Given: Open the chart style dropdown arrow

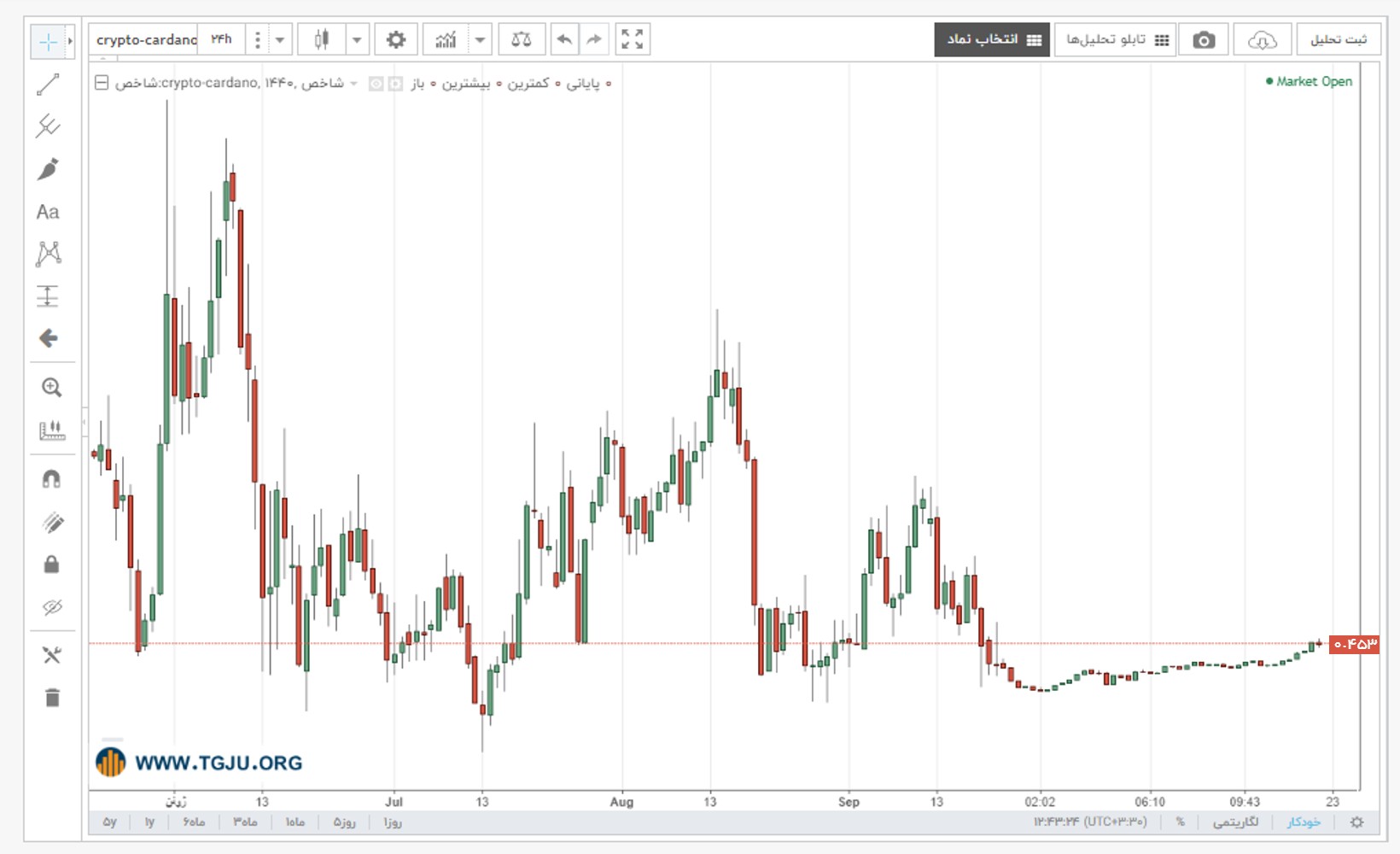Looking at the screenshot, I should coord(357,39).
